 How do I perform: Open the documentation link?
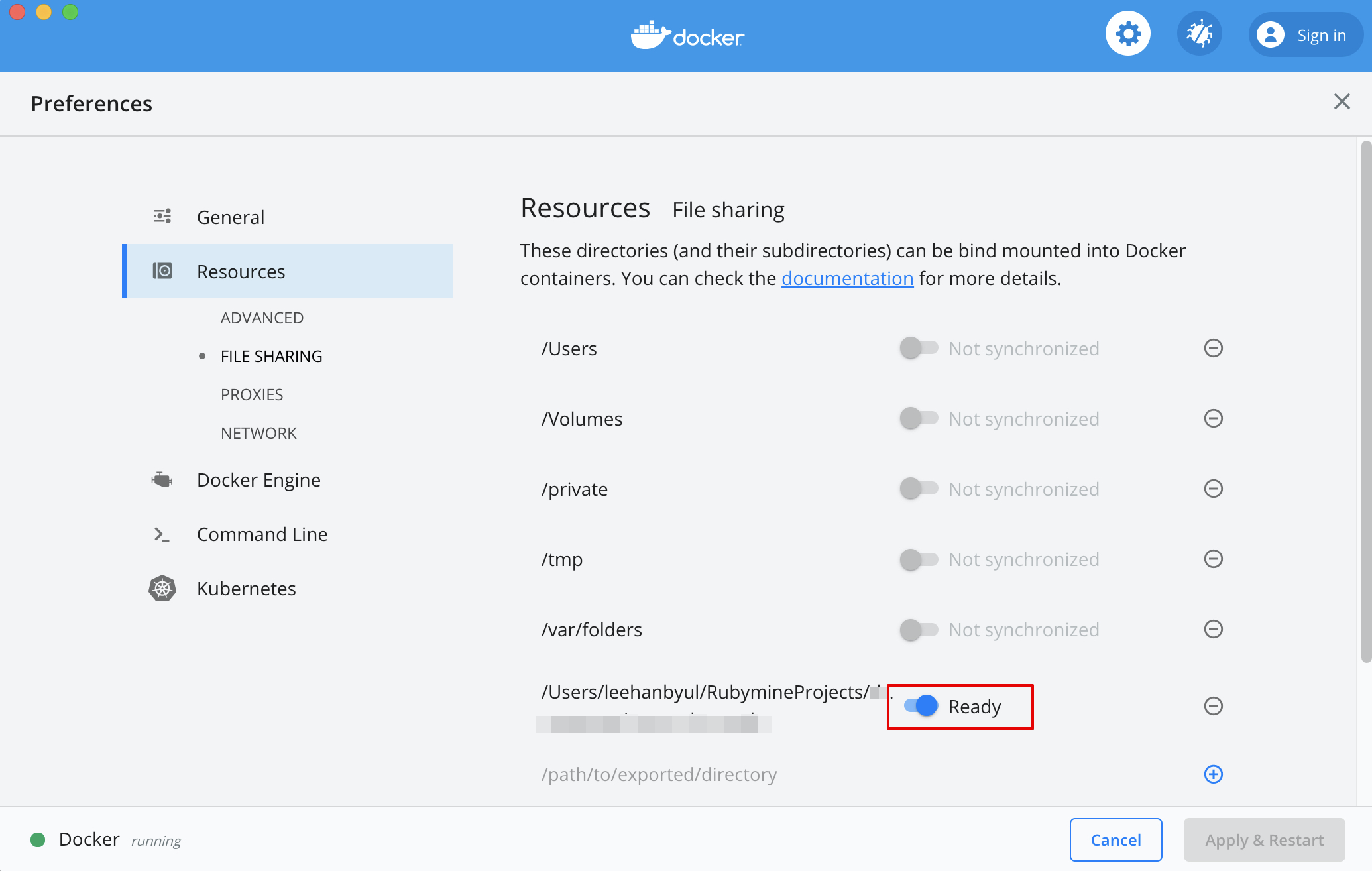[847, 278]
